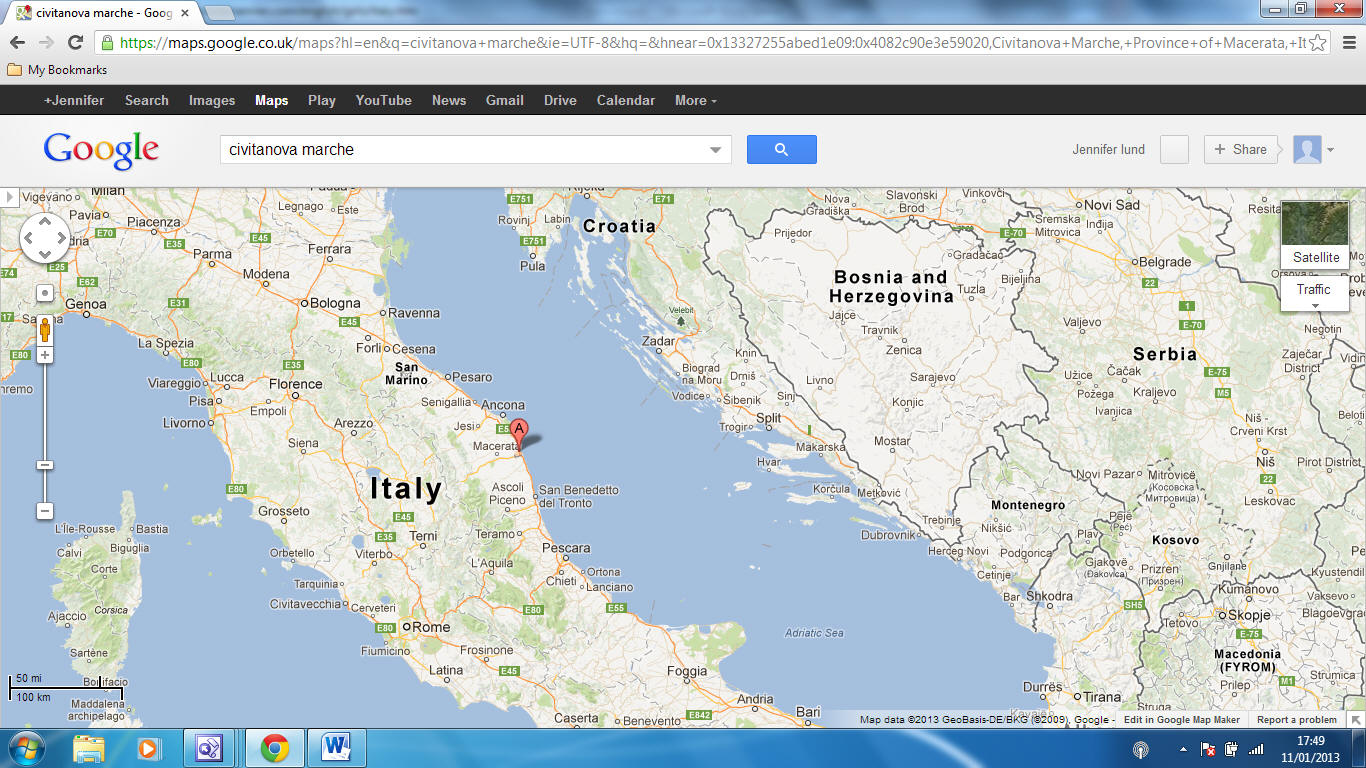Click Report a problem link

1297,720
